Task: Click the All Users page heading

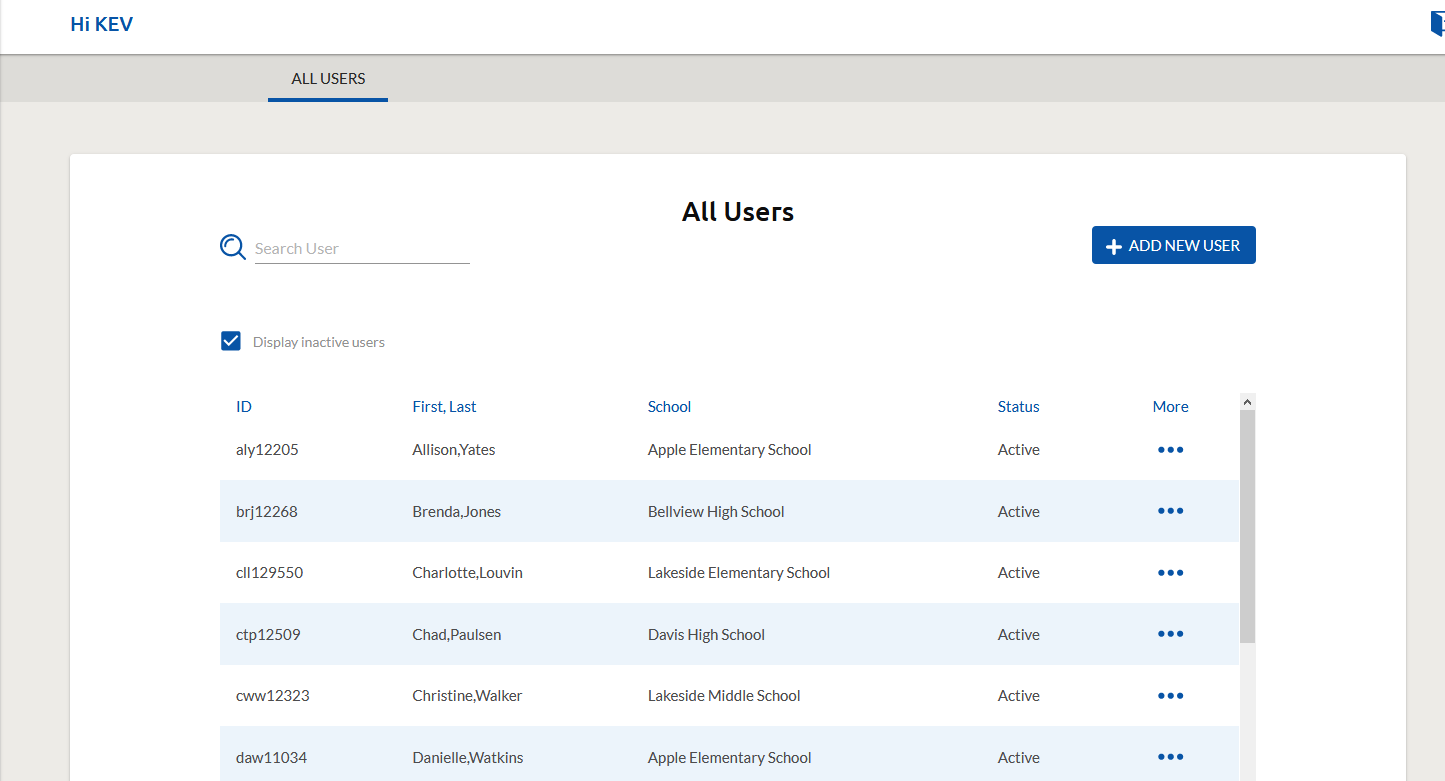Action: point(738,212)
